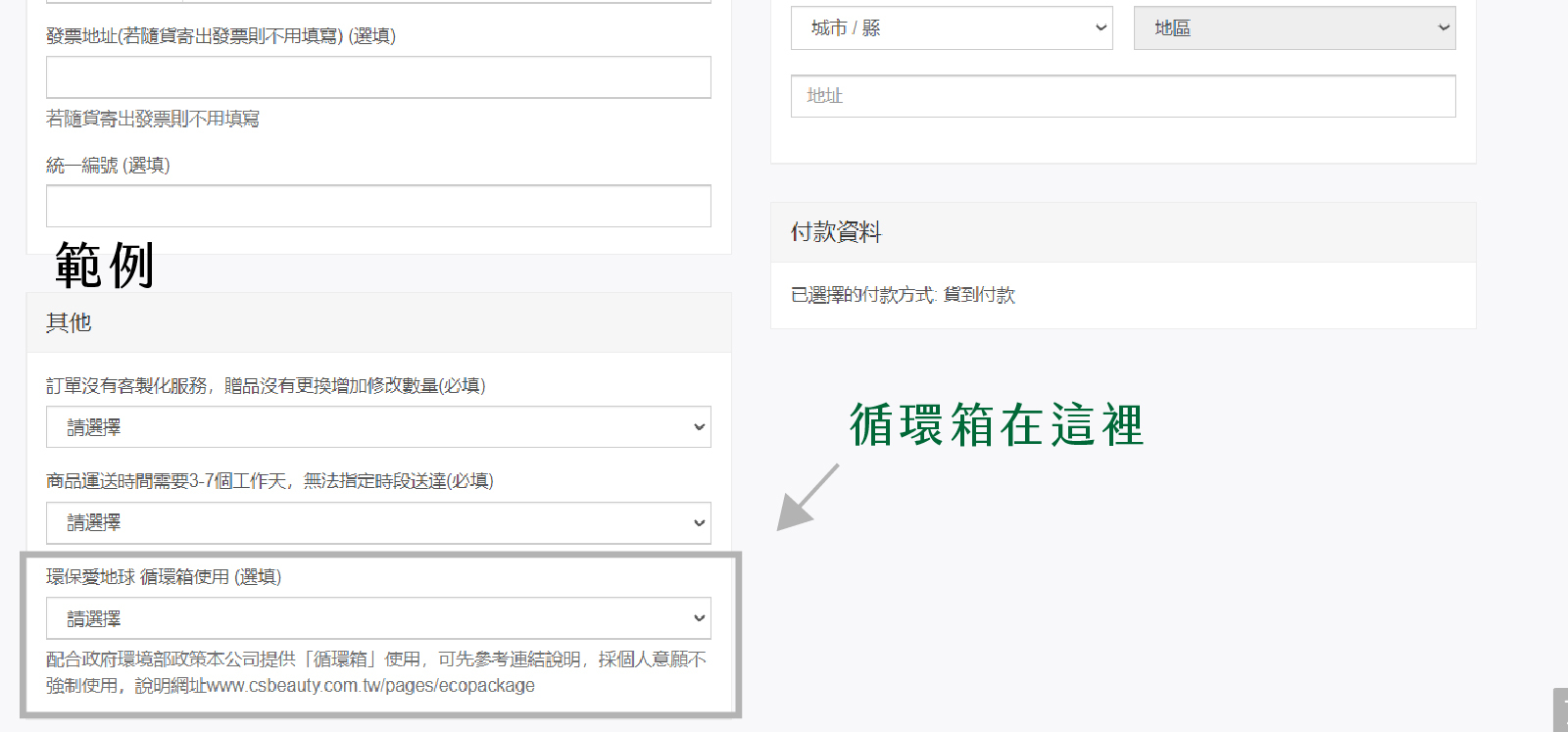
Task: Click the 若隨貨寄出發票則不用填寫 helper text
Action: 153,119
